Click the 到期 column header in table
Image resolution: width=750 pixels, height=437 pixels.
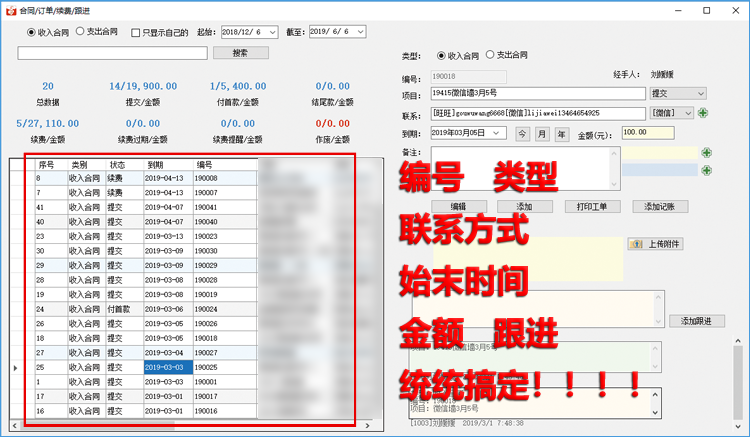tap(156, 164)
